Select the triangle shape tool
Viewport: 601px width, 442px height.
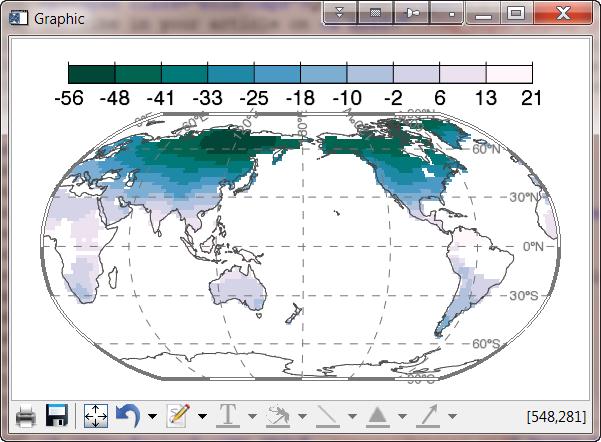[x=378, y=416]
